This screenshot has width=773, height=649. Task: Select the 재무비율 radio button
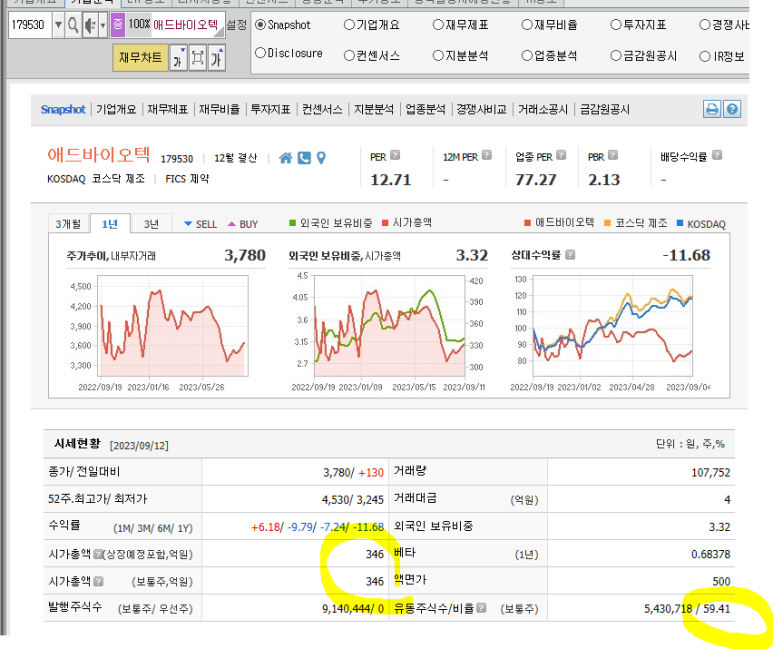coord(527,25)
